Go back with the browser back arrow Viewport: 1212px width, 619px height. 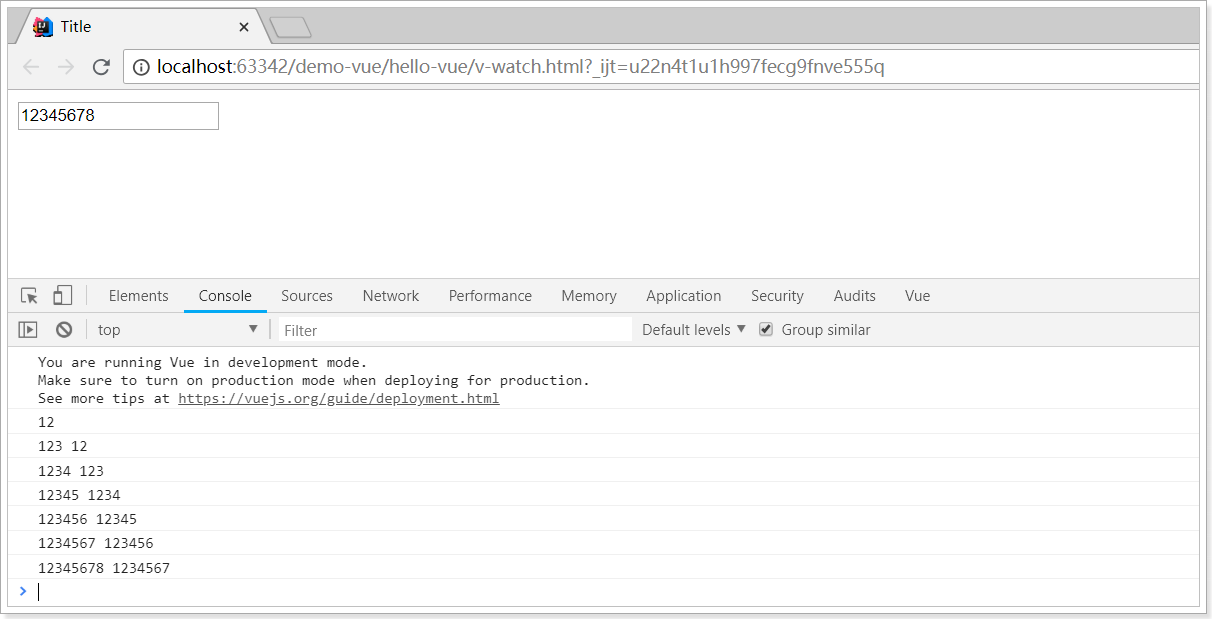pyautogui.click(x=31, y=67)
